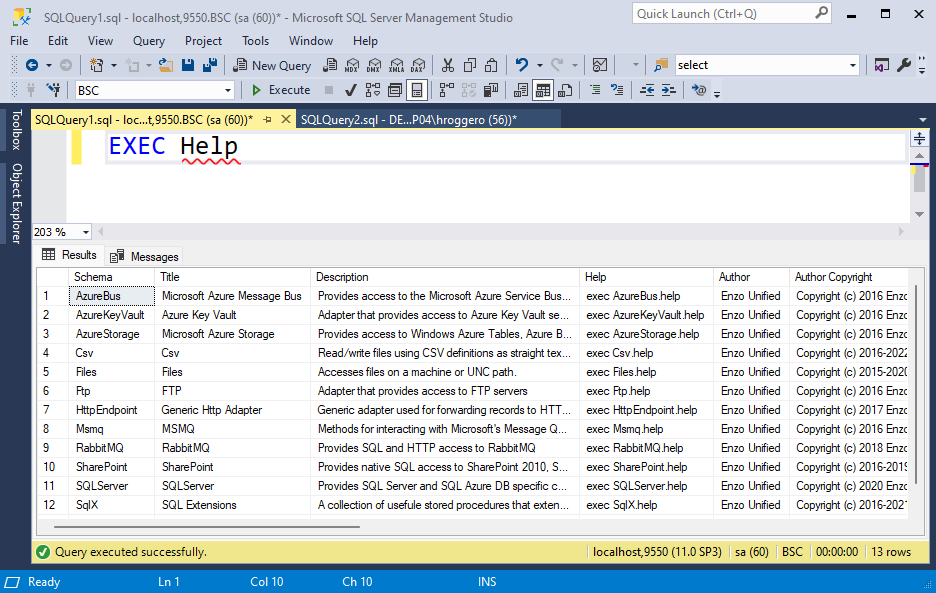Open a new DMX query

pos(374,65)
